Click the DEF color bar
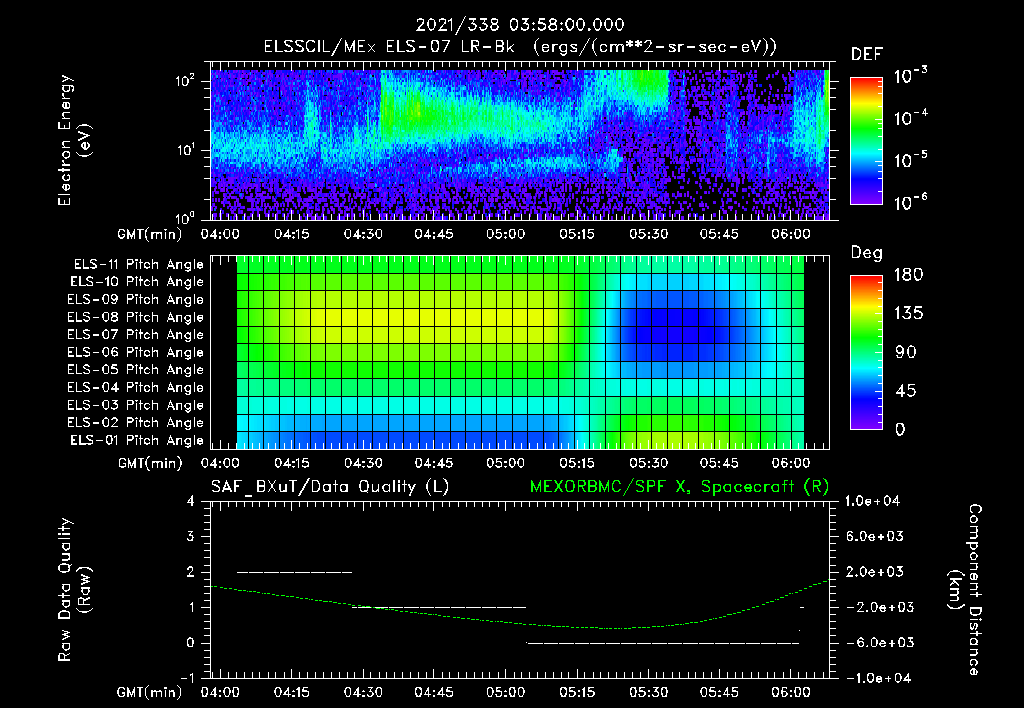 pyautogui.click(x=866, y=141)
